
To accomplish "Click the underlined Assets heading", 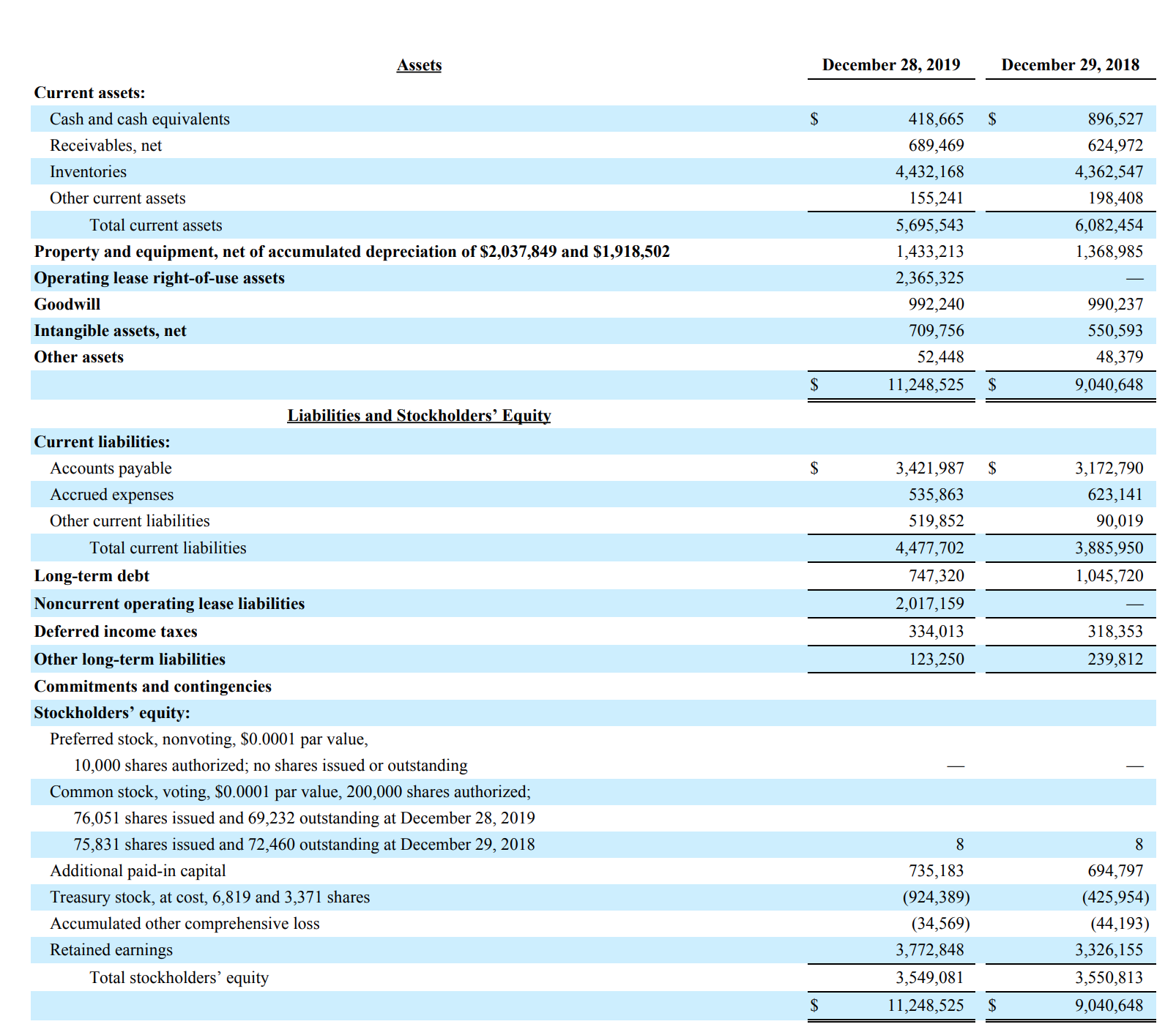I will pos(419,65).
